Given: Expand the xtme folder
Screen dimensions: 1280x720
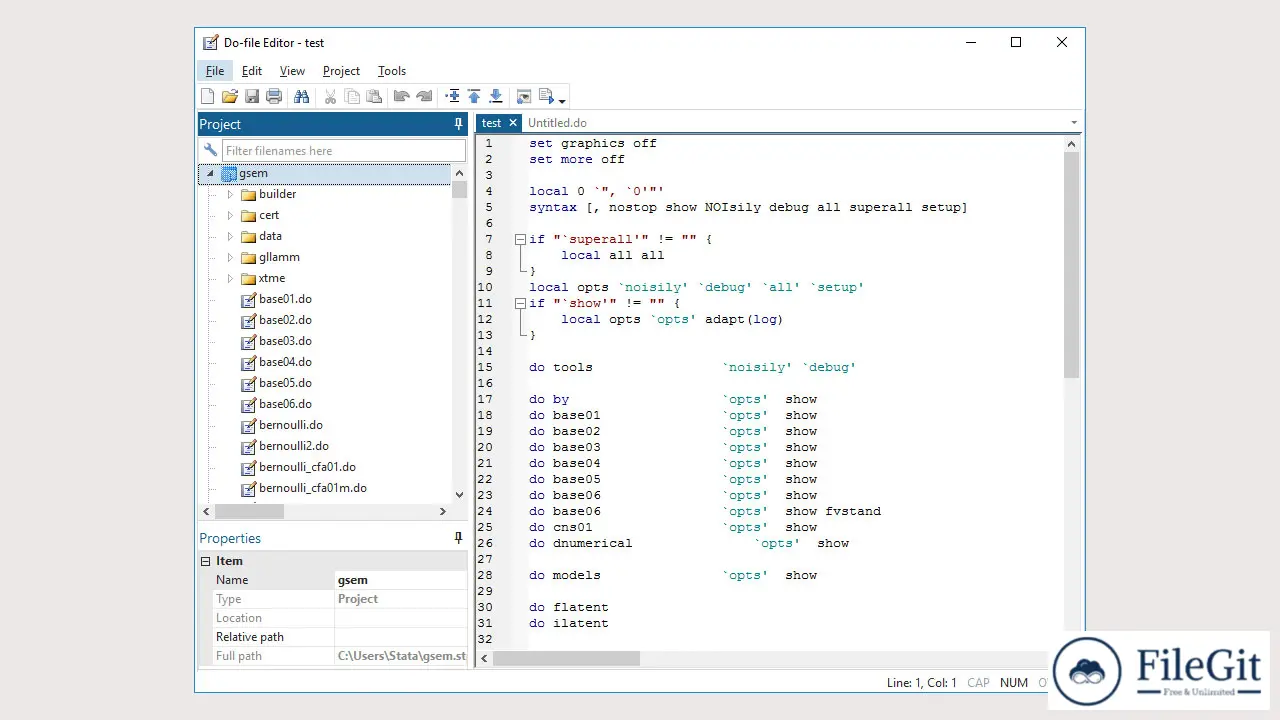Looking at the screenshot, I should pyautogui.click(x=230, y=278).
